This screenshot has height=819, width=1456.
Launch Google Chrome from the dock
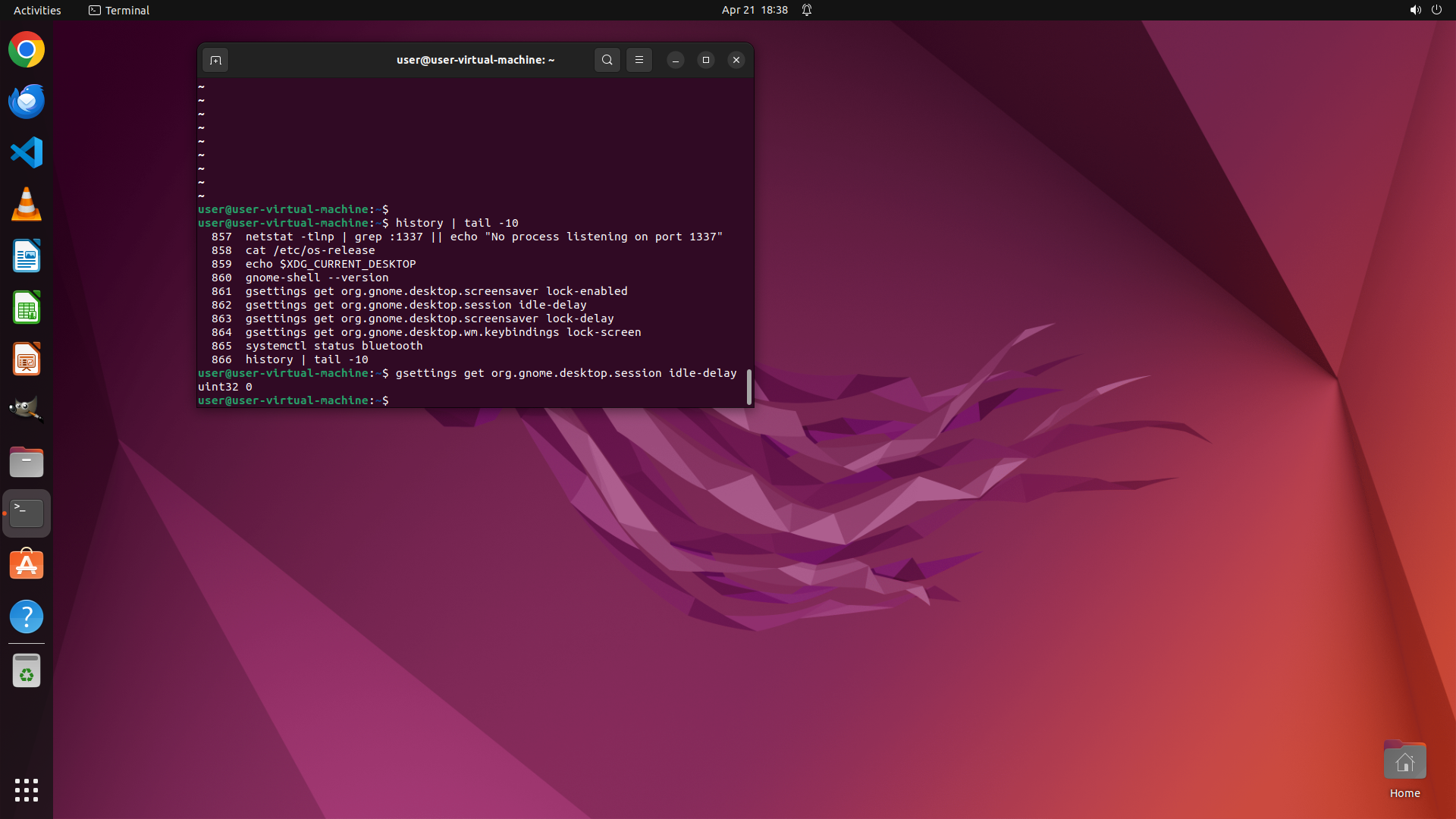27,50
